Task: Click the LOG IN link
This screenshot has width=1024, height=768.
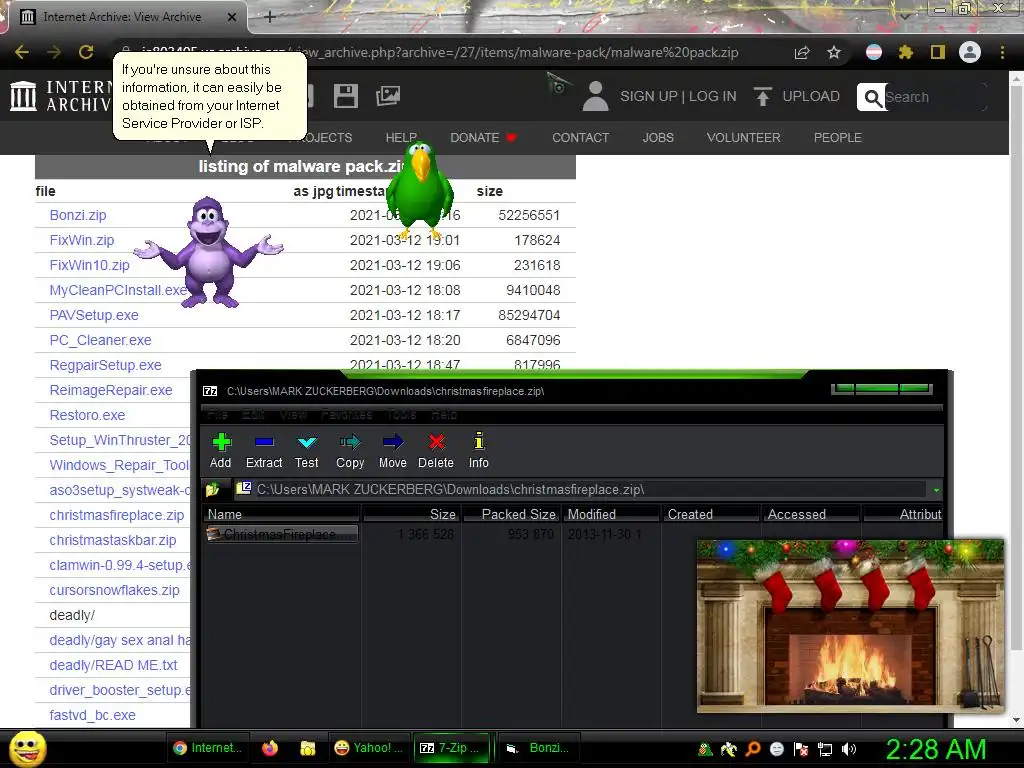Action: [712, 96]
